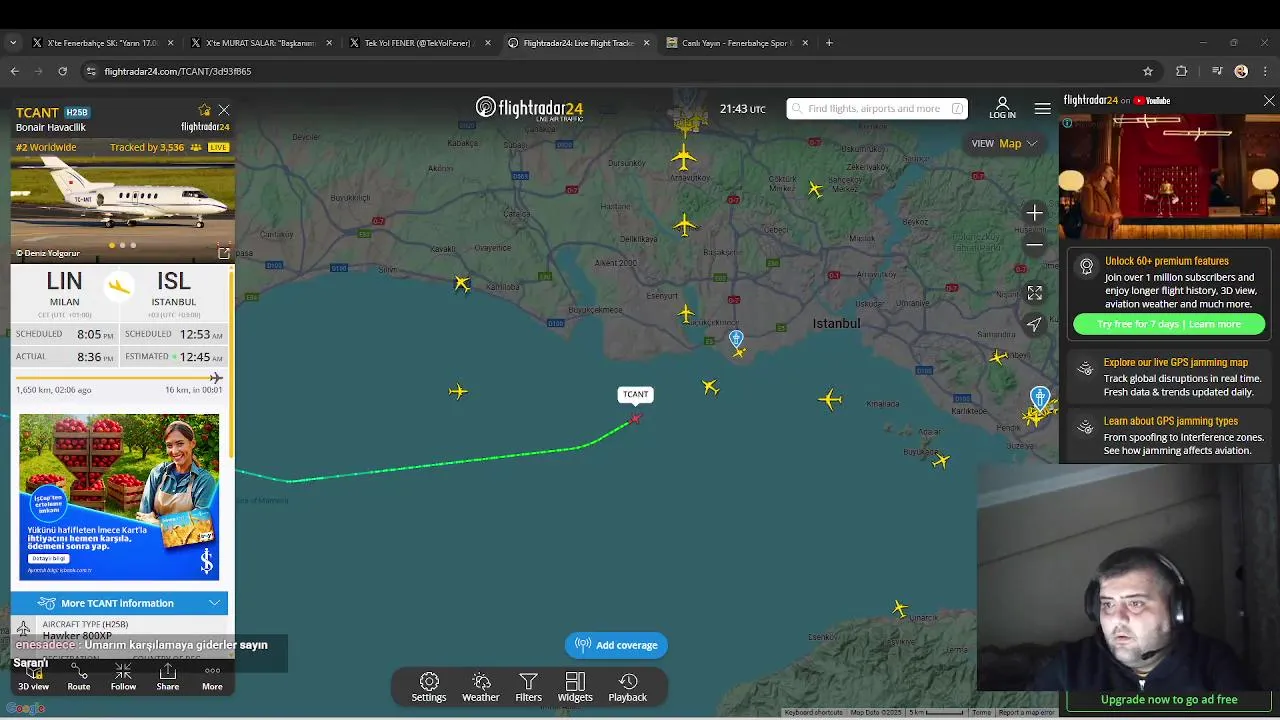Select aircraft near Çınarcık on southern coast
This screenshot has width=1280, height=720.
(x=900, y=608)
